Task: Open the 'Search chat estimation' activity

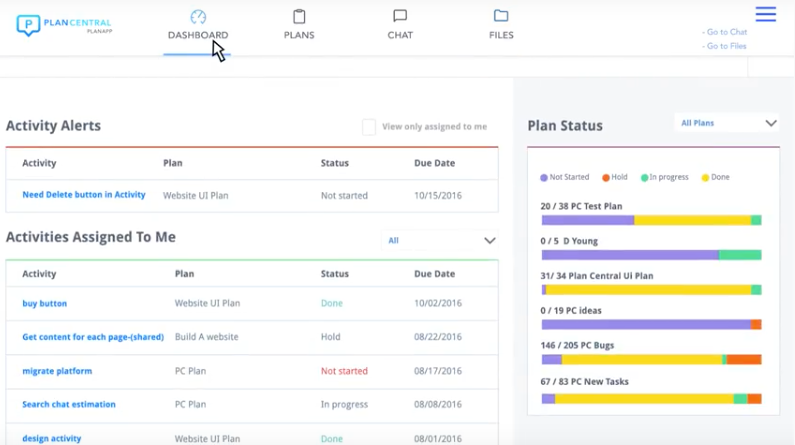Action: 69,405
